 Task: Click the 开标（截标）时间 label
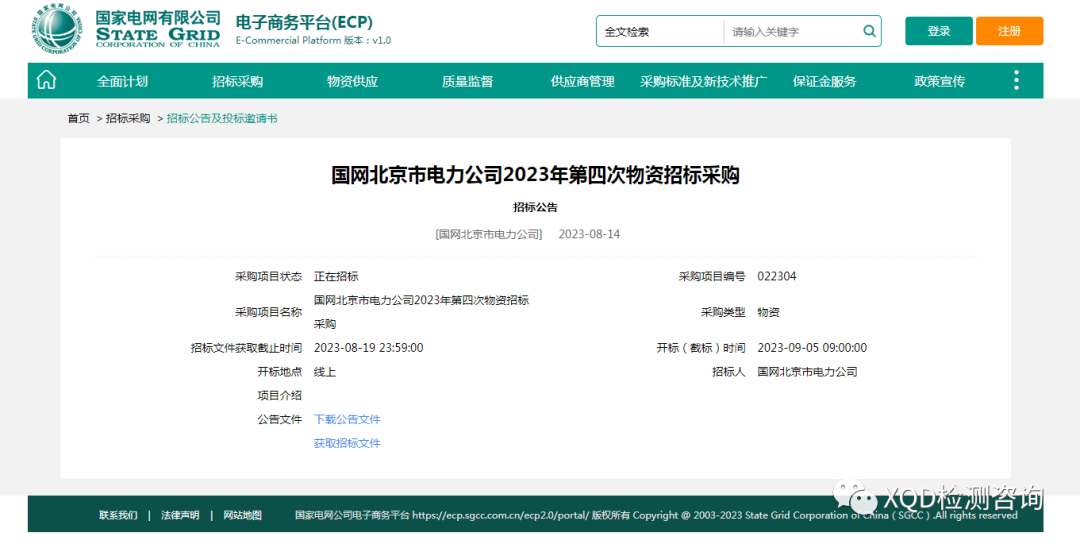tap(700, 348)
